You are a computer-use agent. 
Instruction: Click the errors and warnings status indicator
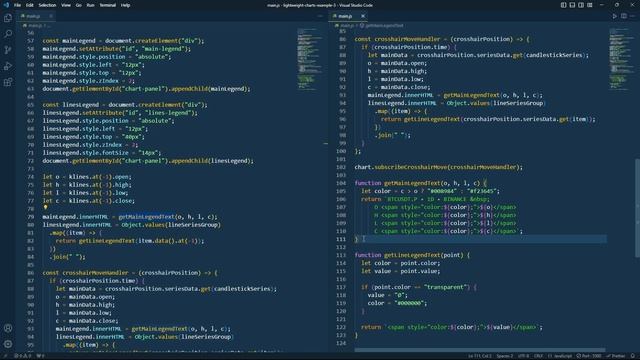click(23, 356)
